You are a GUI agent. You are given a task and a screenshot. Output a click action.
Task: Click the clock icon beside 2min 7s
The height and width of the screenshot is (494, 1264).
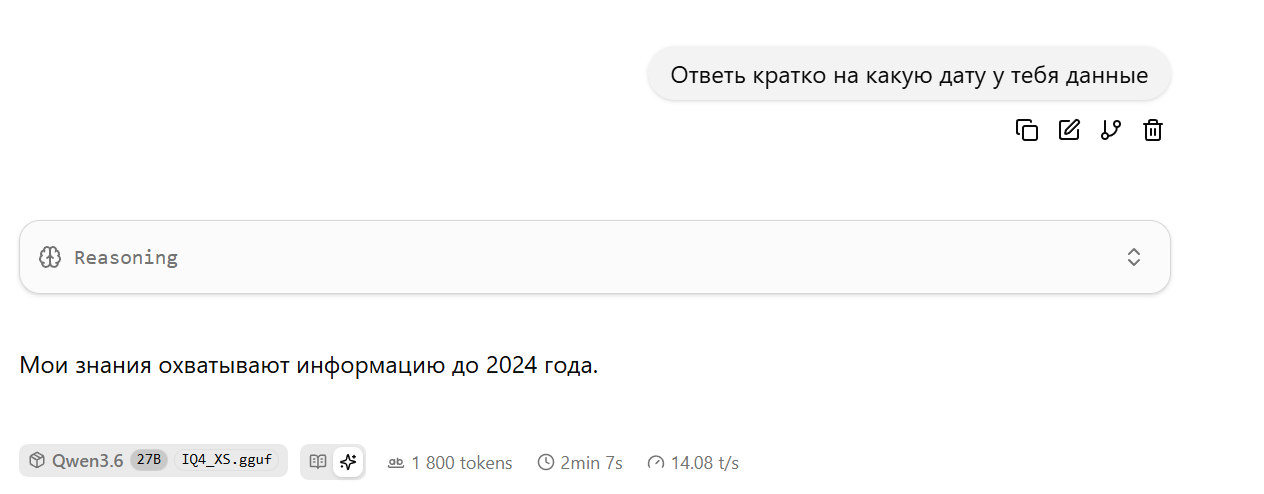546,462
